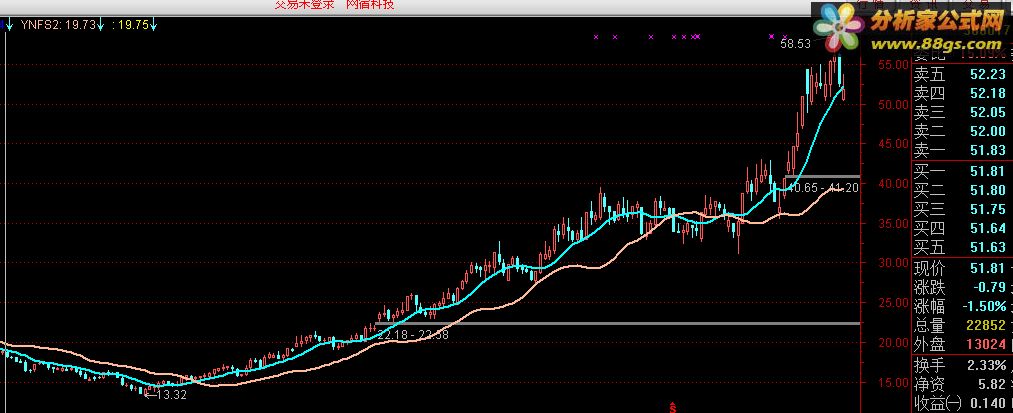
Task: Click the red S marker at chart bottom
Action: tap(673, 408)
